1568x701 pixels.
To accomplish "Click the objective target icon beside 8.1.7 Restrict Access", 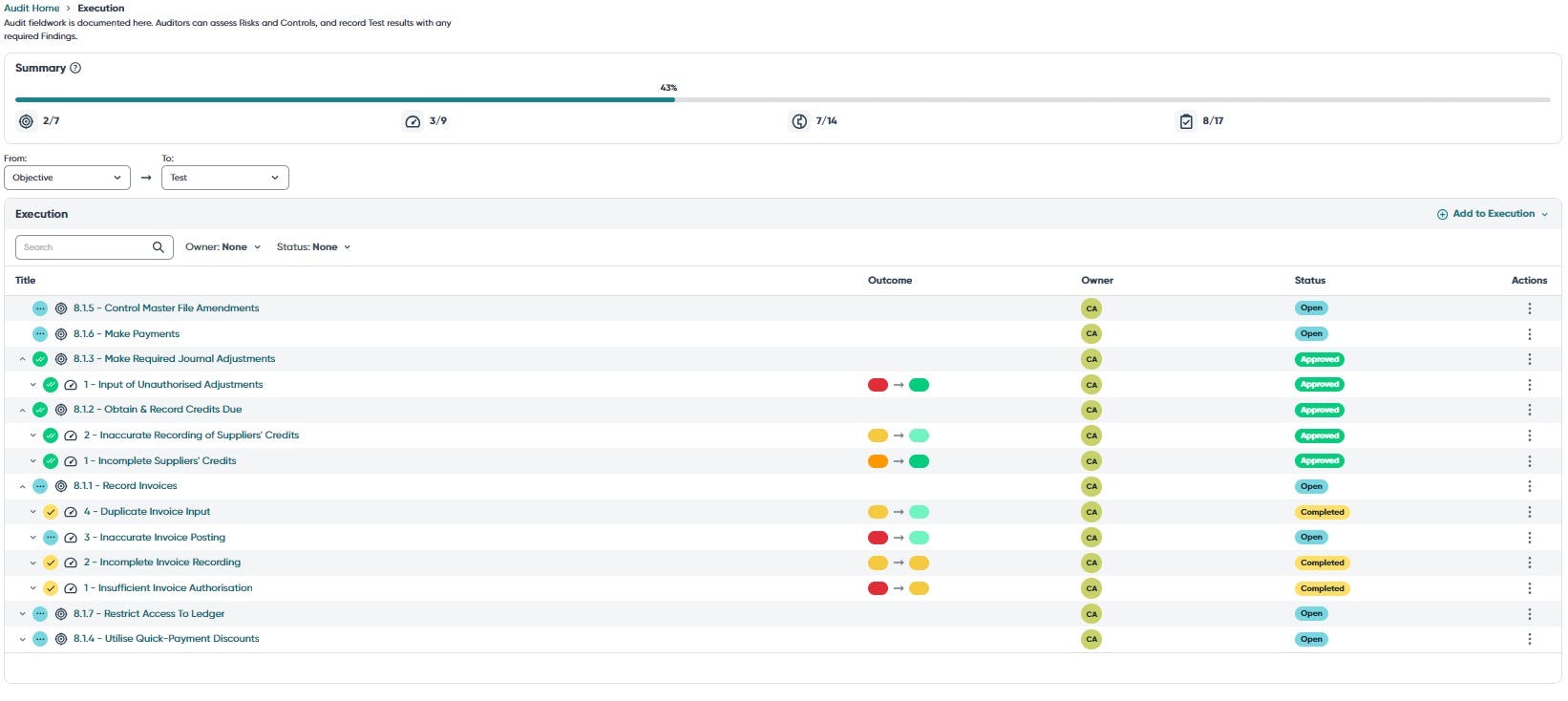I will click(x=61, y=614).
